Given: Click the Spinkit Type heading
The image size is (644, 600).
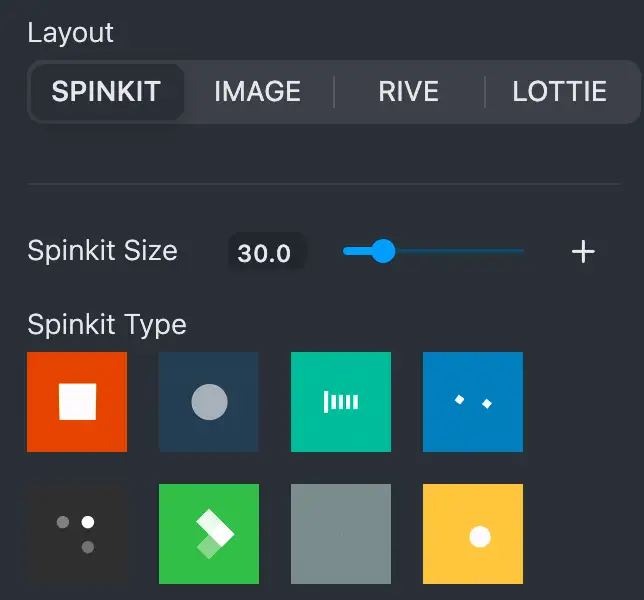Looking at the screenshot, I should pyautogui.click(x=107, y=325).
